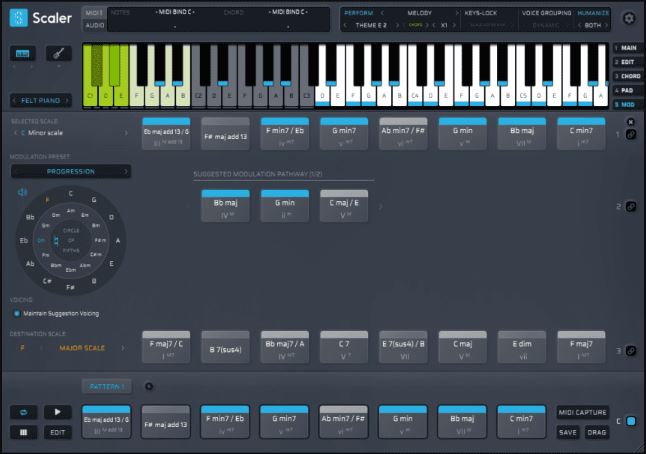The width and height of the screenshot is (646, 454).
Task: Click the grid icon beside EDIT
Action: [23, 432]
